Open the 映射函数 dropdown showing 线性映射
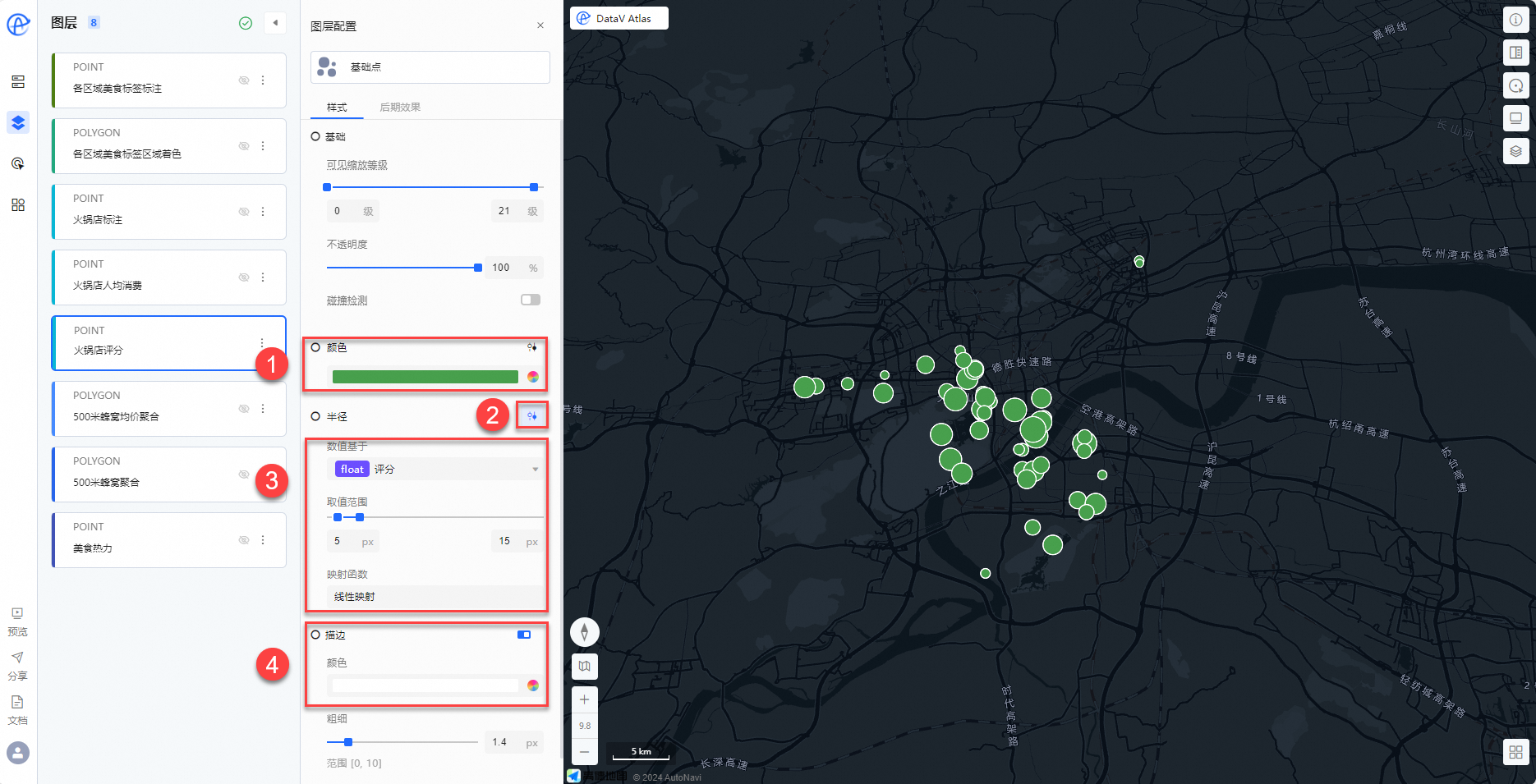 click(435, 597)
